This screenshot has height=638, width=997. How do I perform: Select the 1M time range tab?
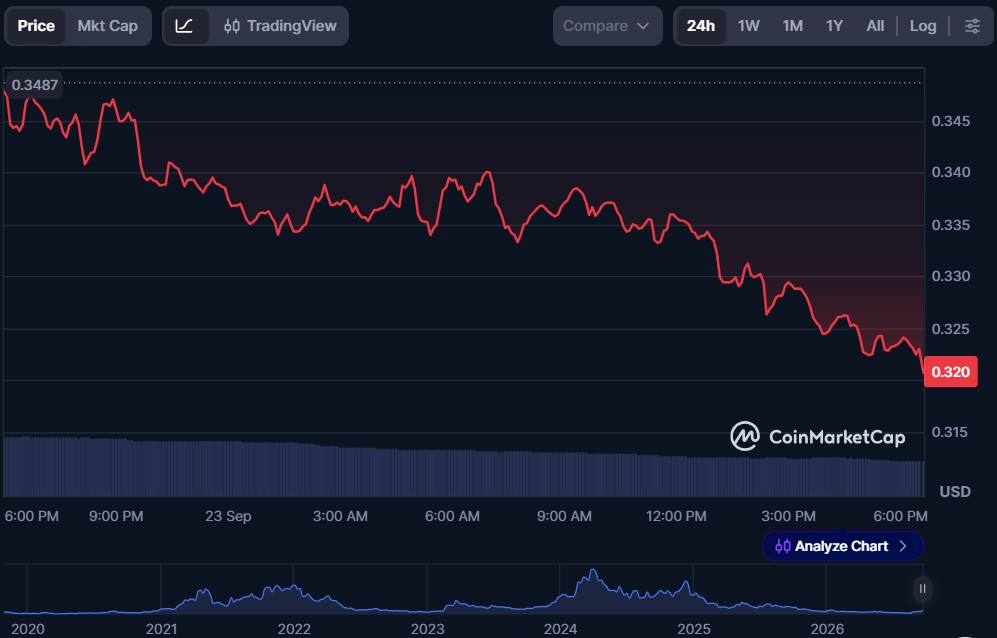pos(792,26)
